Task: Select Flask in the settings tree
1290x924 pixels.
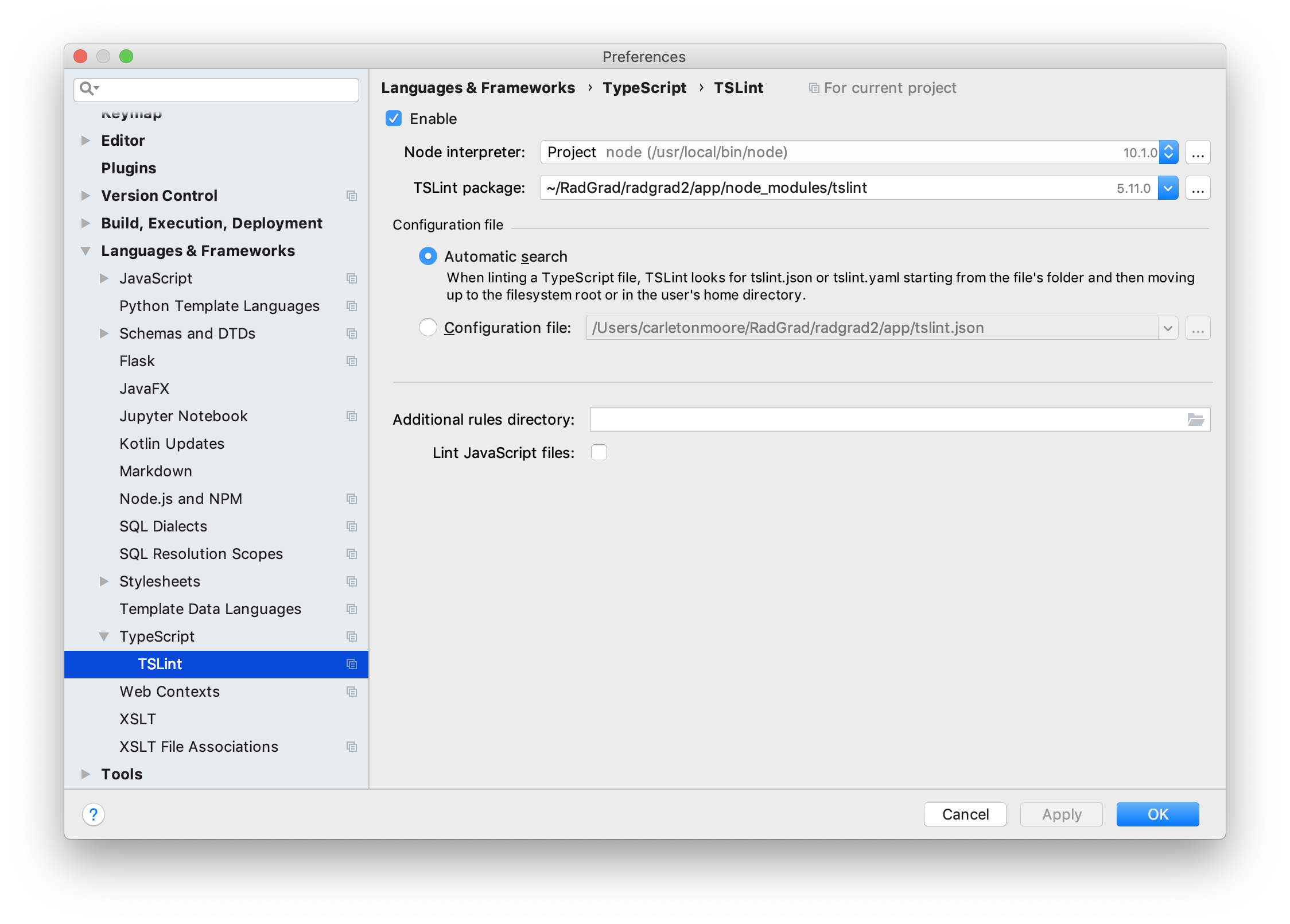Action: tap(137, 361)
